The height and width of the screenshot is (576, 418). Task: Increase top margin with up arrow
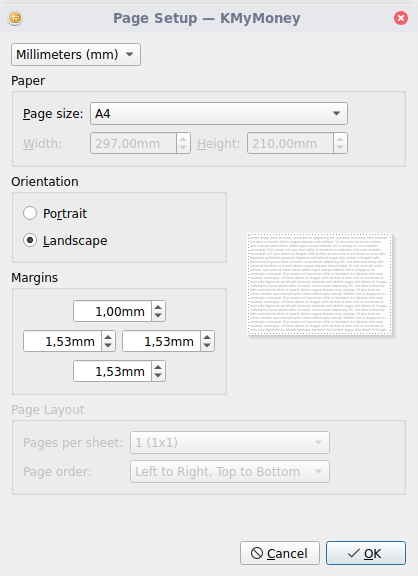[x=158, y=307]
